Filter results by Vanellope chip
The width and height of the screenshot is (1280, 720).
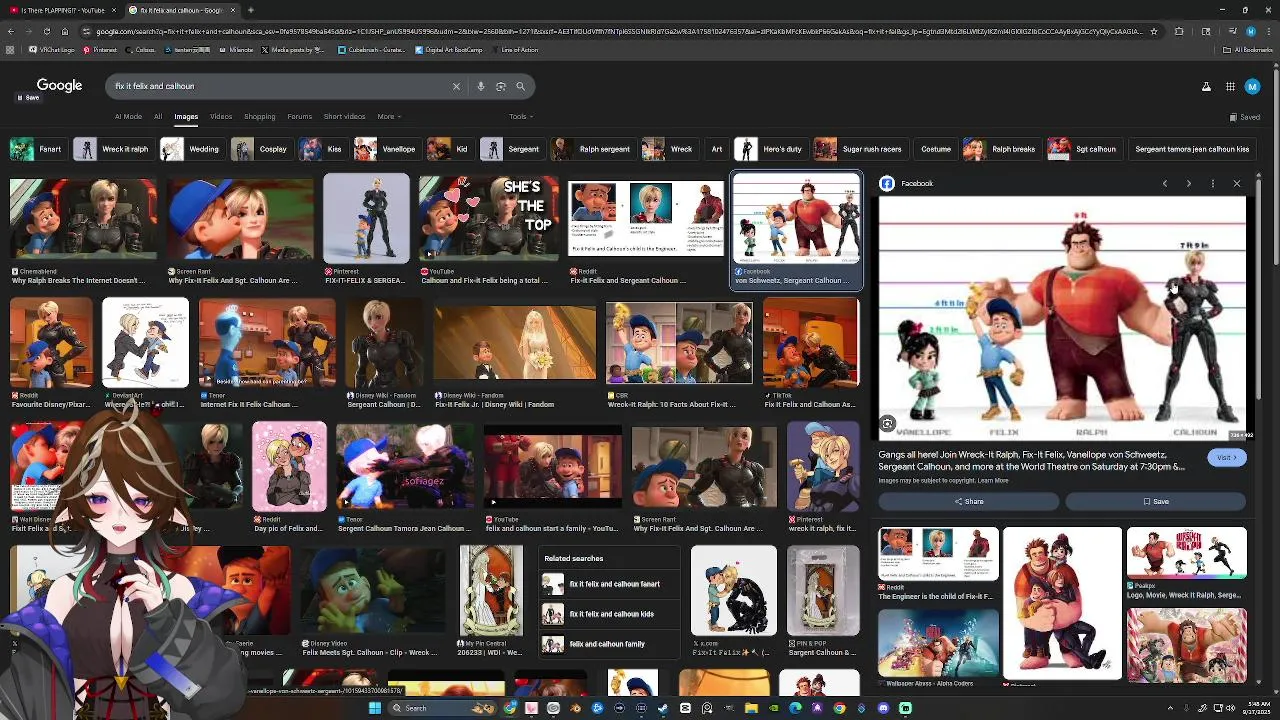[385, 149]
